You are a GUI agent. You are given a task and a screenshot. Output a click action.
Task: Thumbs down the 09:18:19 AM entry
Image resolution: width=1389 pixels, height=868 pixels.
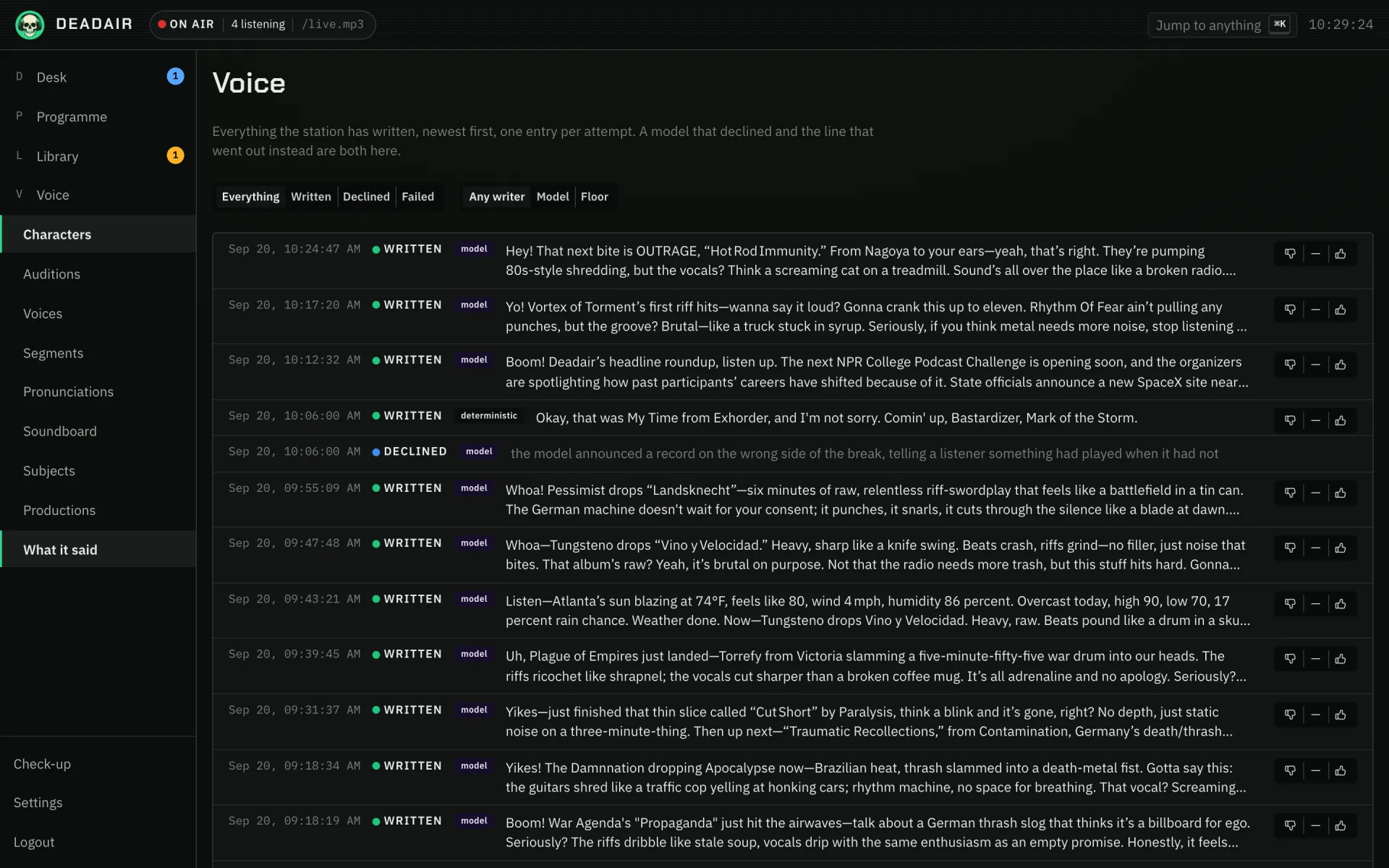[1290, 825]
